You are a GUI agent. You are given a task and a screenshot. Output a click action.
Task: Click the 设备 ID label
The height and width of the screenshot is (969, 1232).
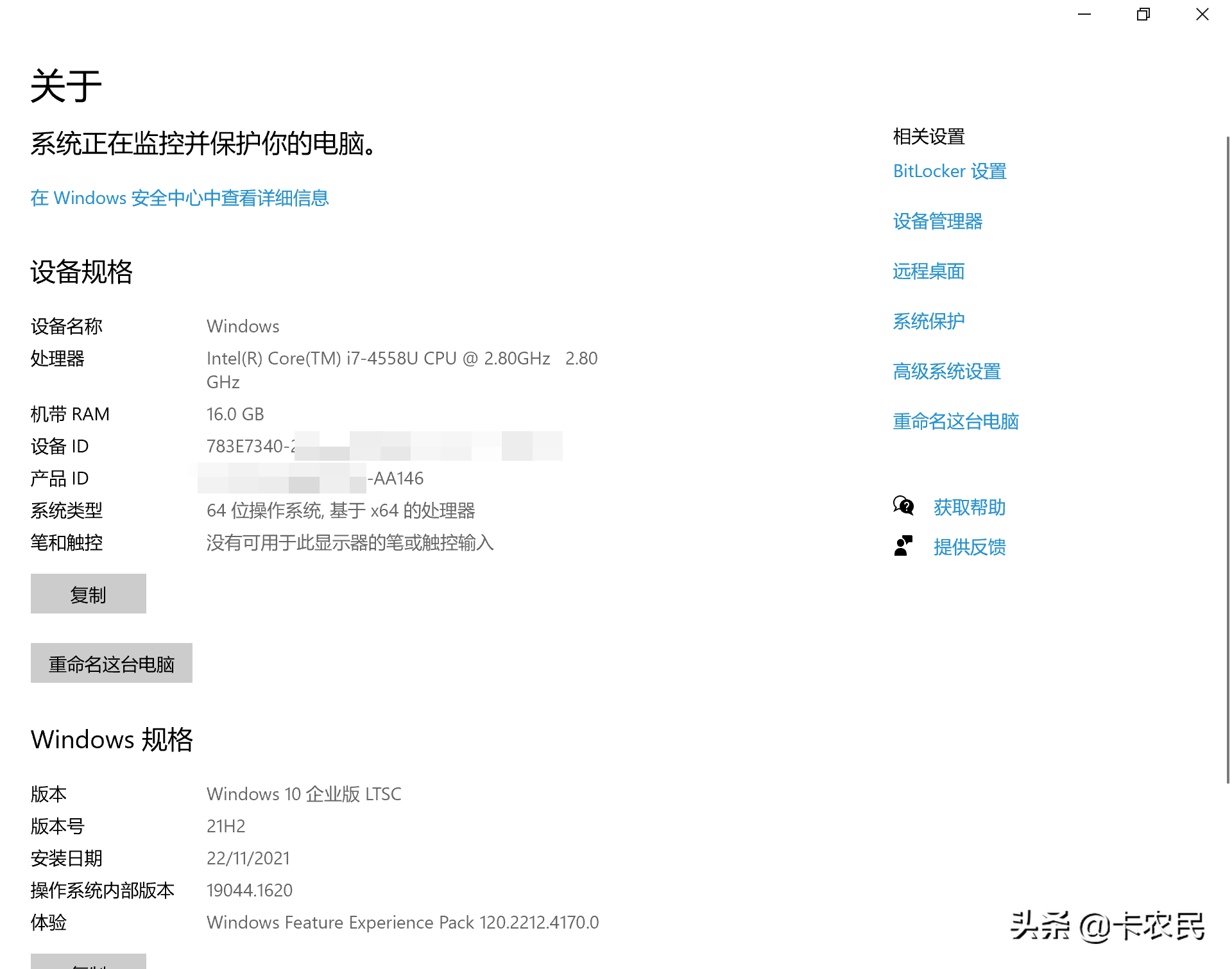coord(60,447)
